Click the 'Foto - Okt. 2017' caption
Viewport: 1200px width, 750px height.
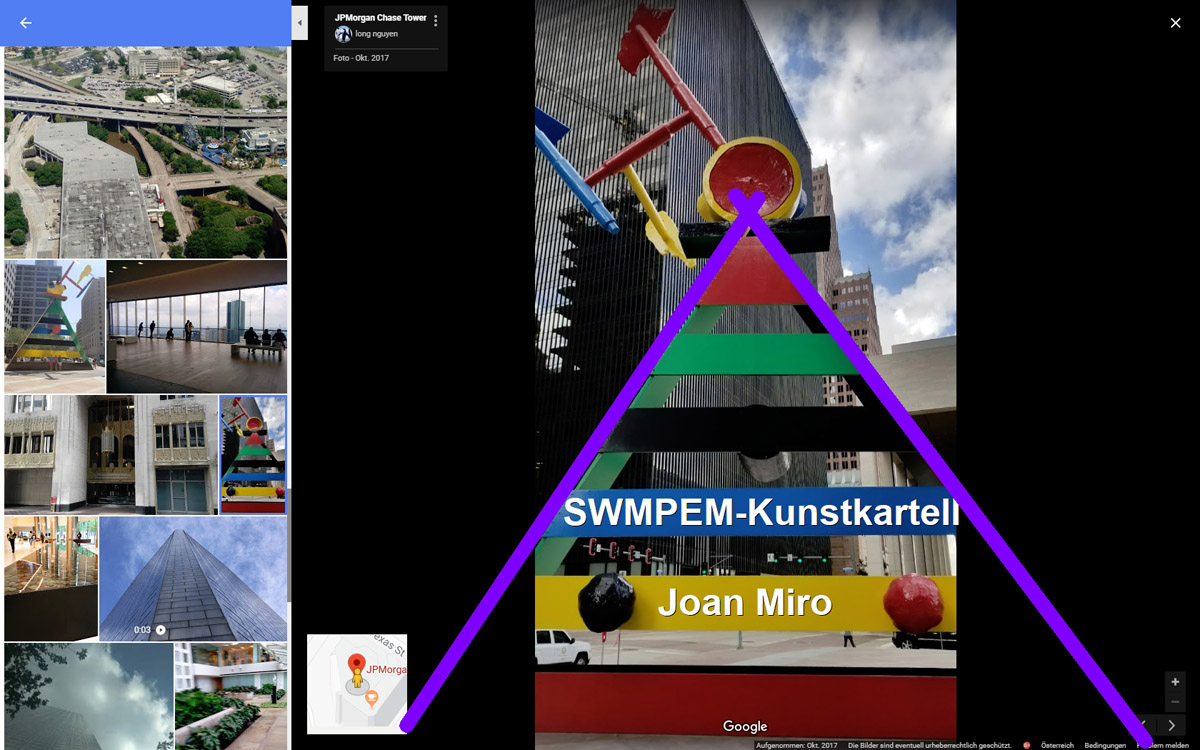(x=361, y=58)
